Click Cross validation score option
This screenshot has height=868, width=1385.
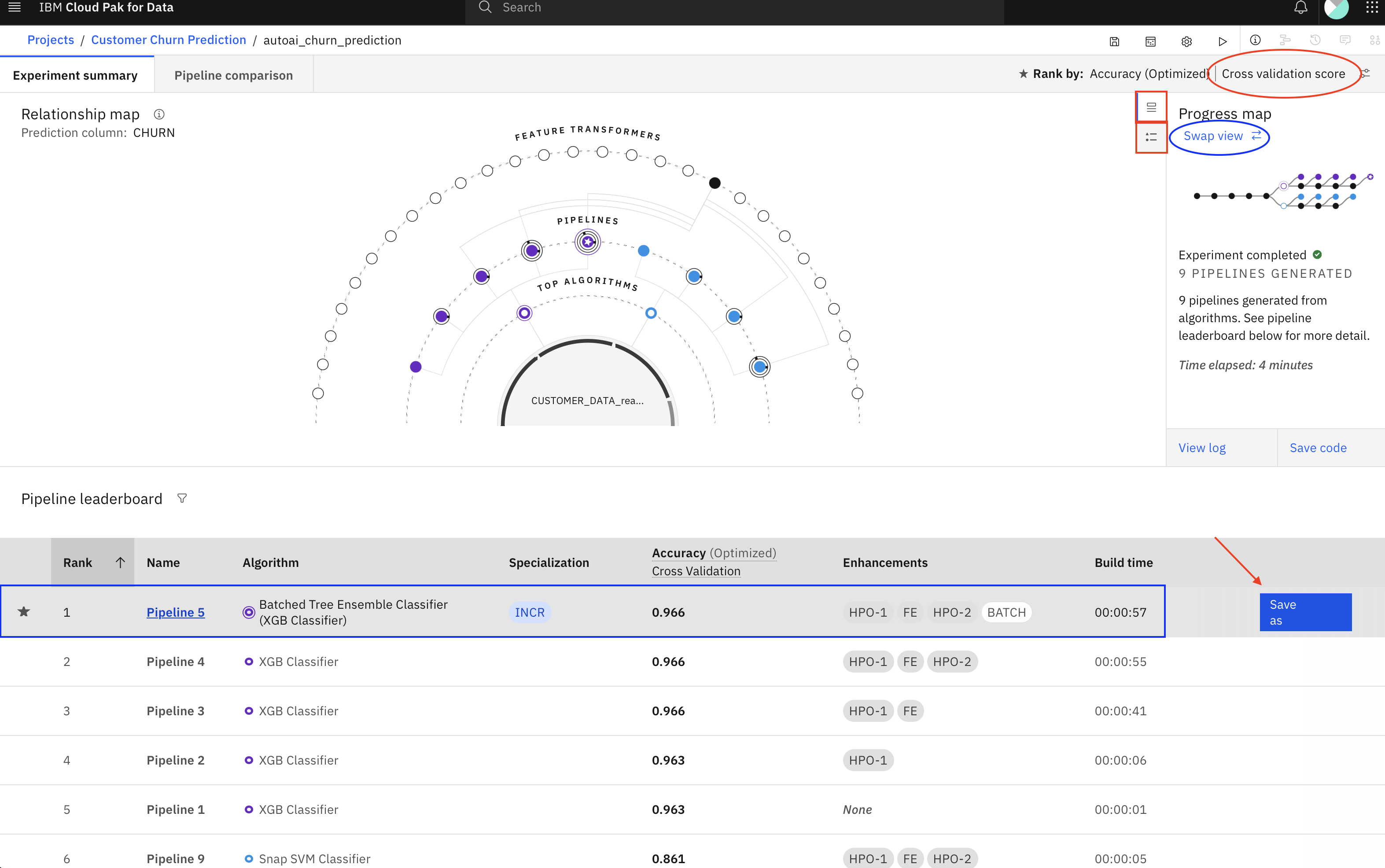pos(1283,74)
